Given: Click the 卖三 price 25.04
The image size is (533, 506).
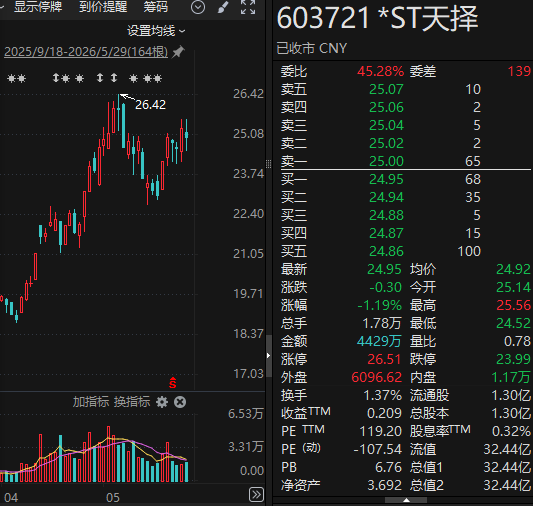Looking at the screenshot, I should (386, 125).
